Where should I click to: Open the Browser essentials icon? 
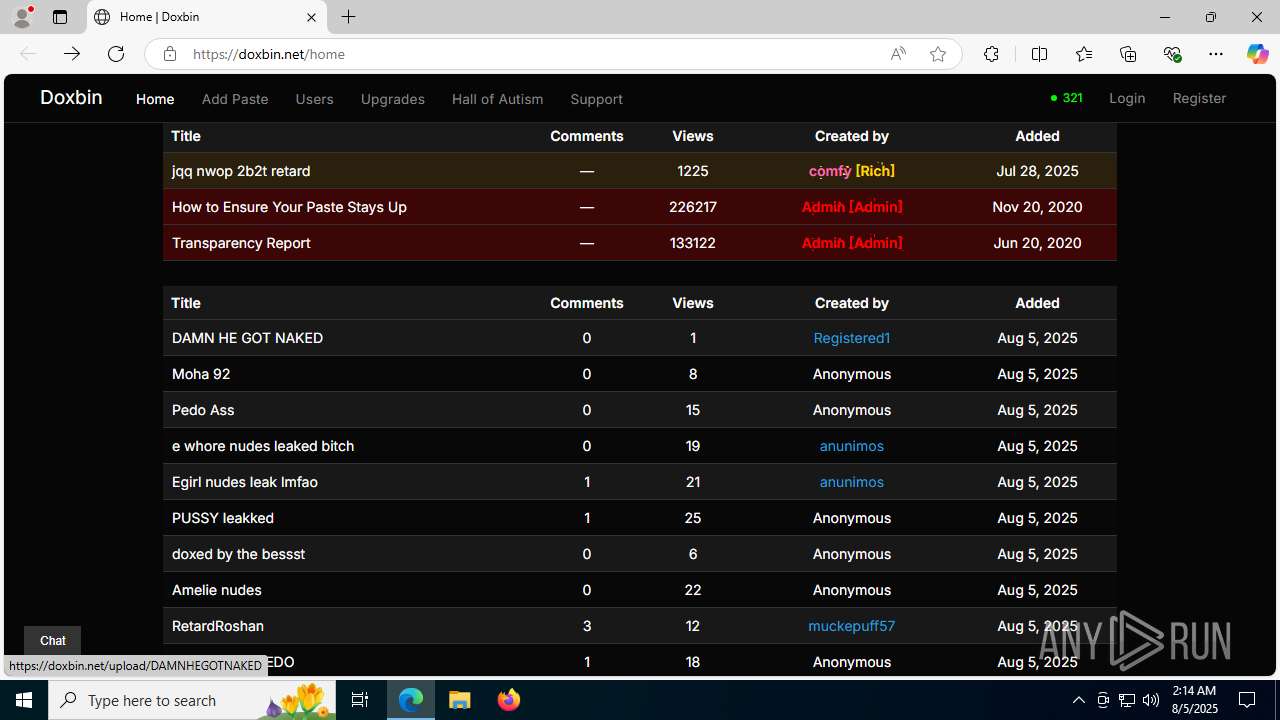tap(1172, 54)
